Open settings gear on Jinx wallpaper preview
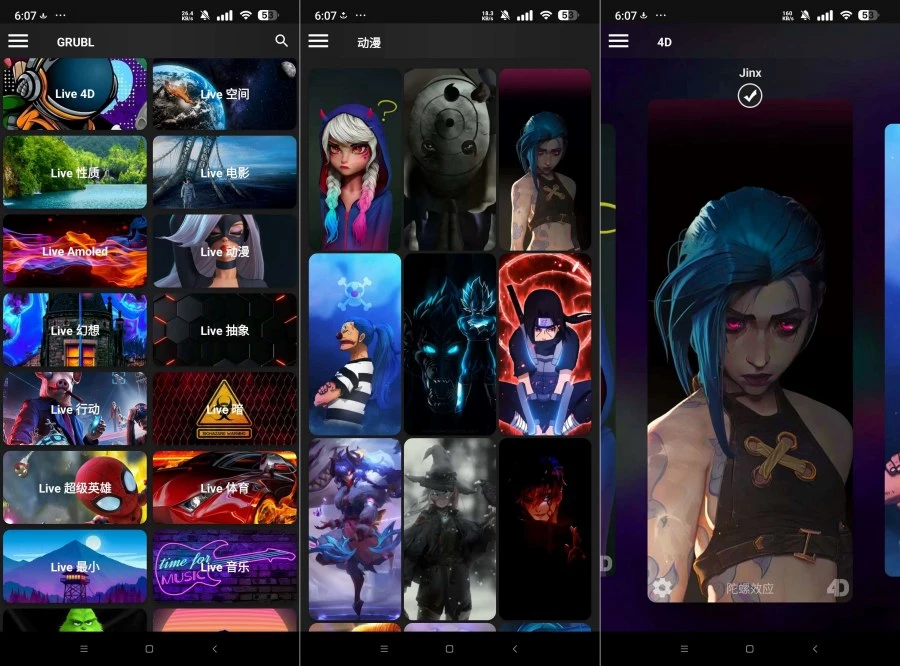 [x=662, y=588]
